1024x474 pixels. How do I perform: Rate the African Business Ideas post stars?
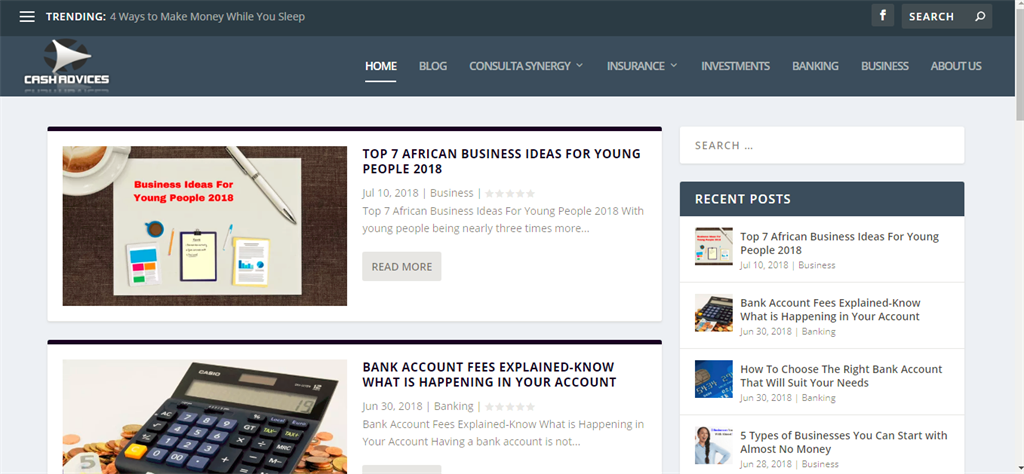coord(510,193)
